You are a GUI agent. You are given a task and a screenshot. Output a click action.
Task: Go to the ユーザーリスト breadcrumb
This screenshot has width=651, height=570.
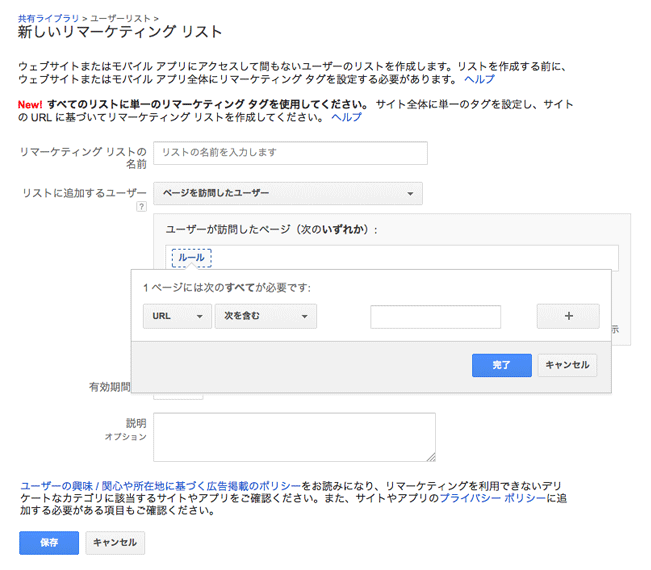(x=126, y=19)
